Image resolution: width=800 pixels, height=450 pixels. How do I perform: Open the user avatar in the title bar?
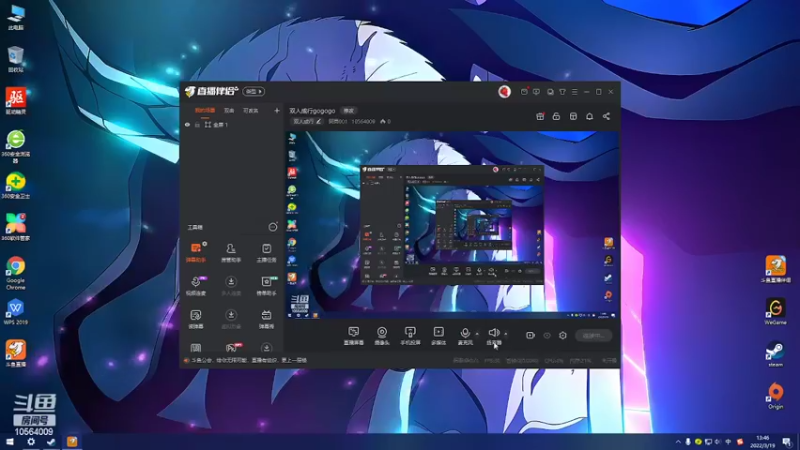504,91
